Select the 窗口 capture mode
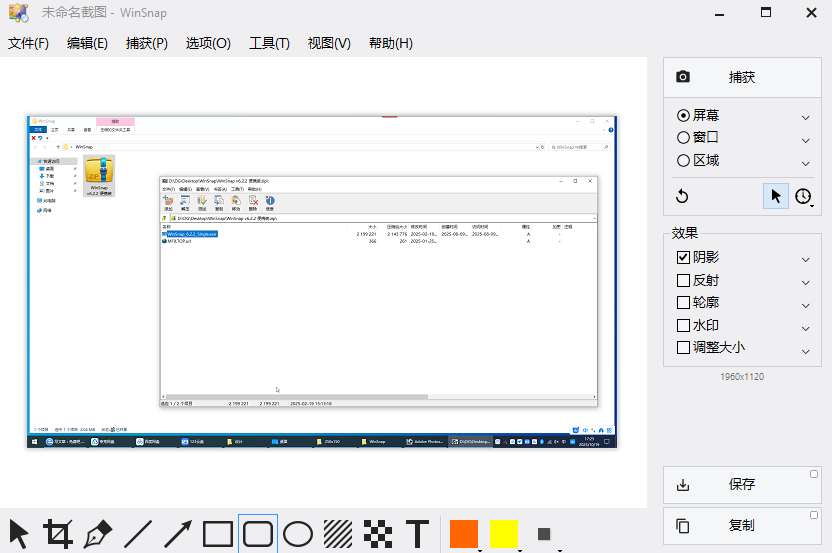The height and width of the screenshot is (553, 832). pos(698,137)
